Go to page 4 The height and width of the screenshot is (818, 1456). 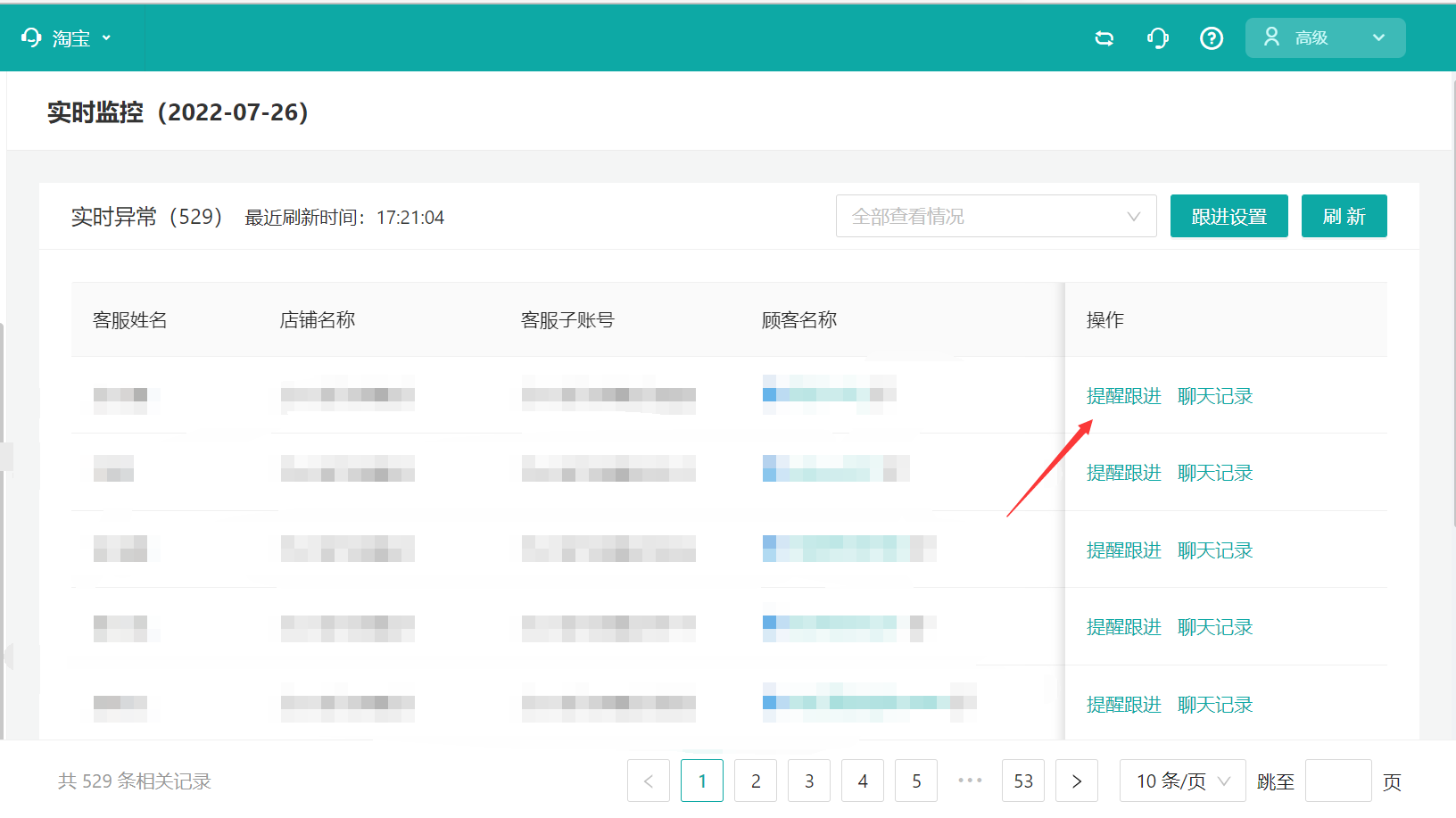[863, 781]
